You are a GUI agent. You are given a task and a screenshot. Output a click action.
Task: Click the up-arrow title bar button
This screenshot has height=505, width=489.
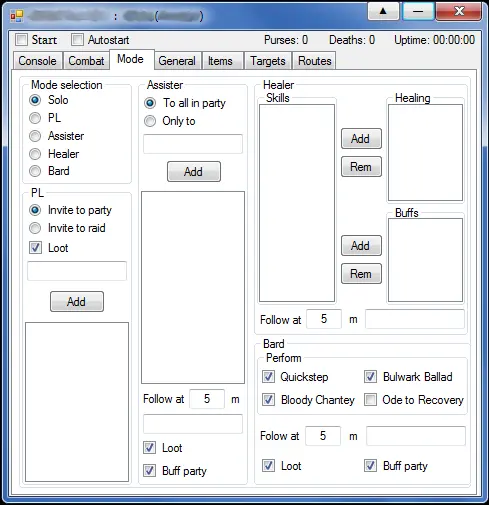click(x=383, y=11)
